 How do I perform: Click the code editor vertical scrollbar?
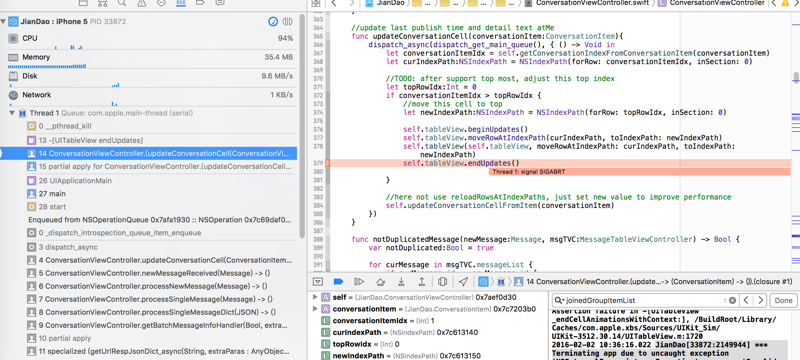click(796, 78)
